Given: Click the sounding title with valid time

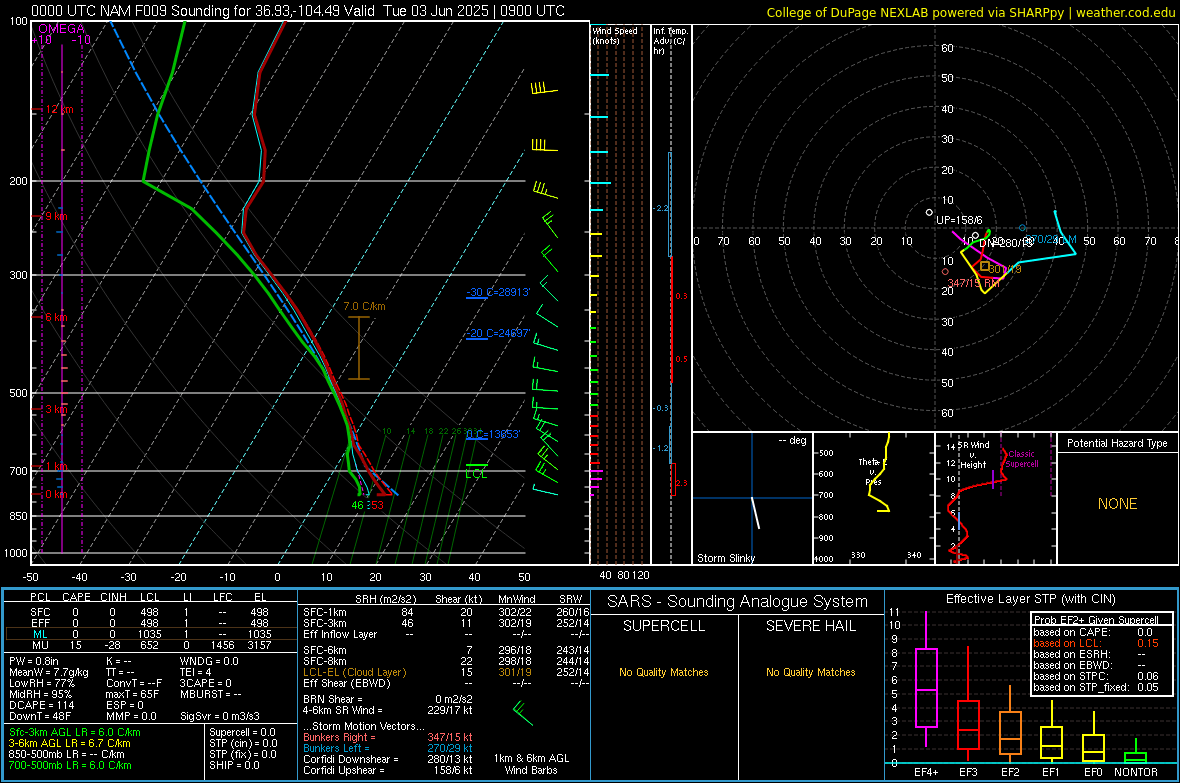Looking at the screenshot, I should pyautogui.click(x=298, y=11).
